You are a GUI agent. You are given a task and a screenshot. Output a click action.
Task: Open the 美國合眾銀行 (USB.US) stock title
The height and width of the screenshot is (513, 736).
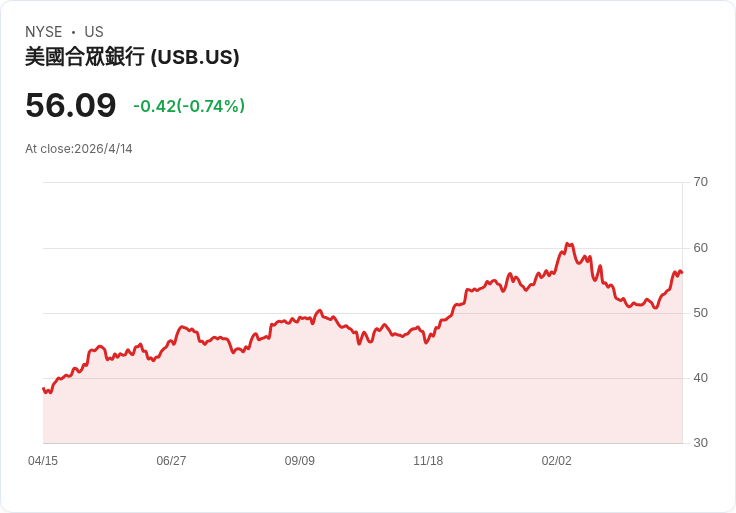pyautogui.click(x=132, y=58)
